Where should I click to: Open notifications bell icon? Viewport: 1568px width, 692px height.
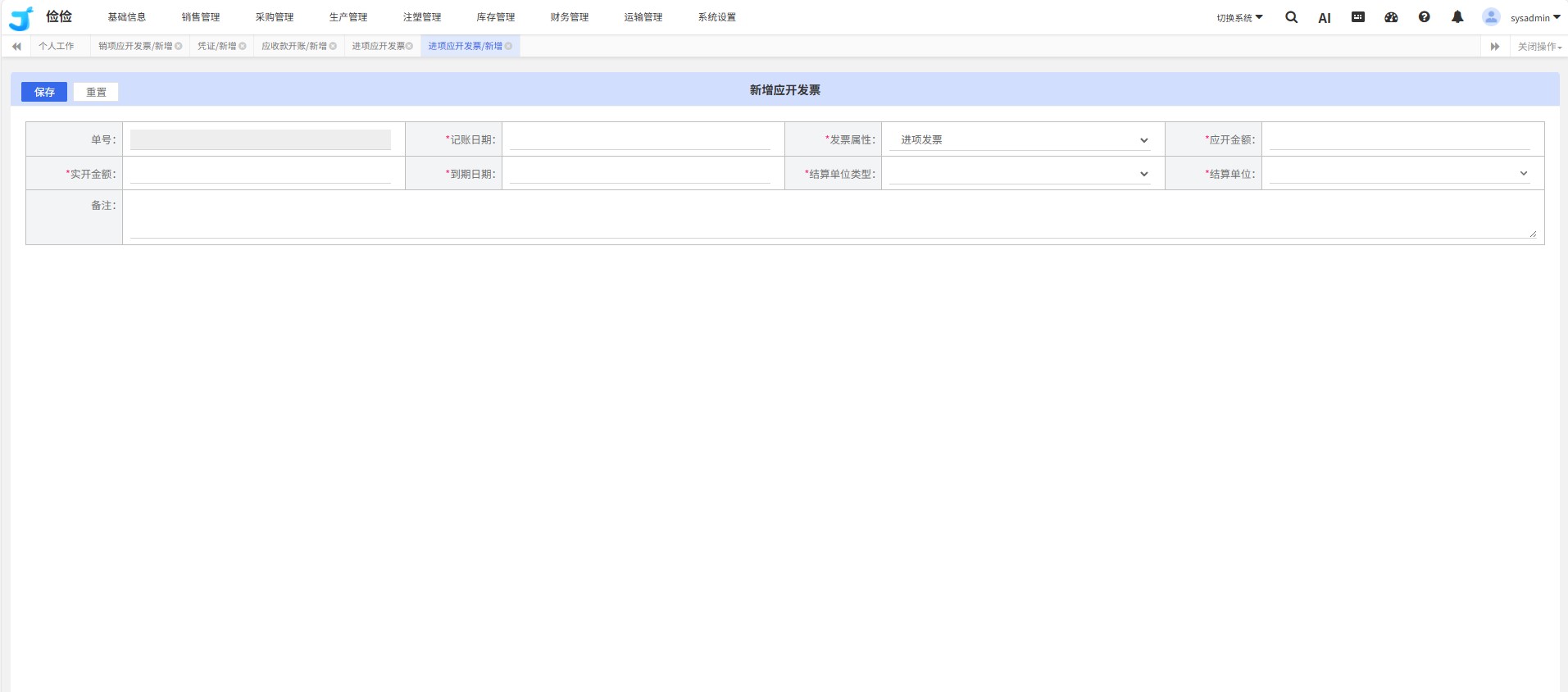[x=1457, y=17]
